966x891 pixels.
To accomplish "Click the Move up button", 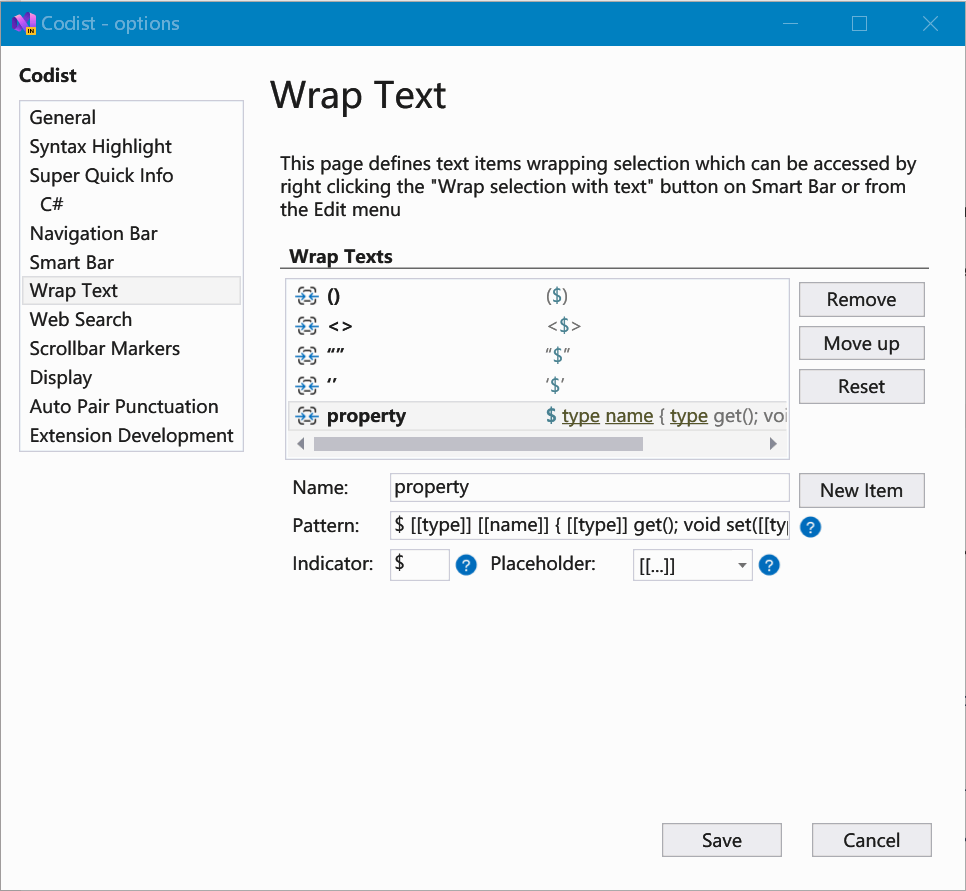I will tap(861, 343).
